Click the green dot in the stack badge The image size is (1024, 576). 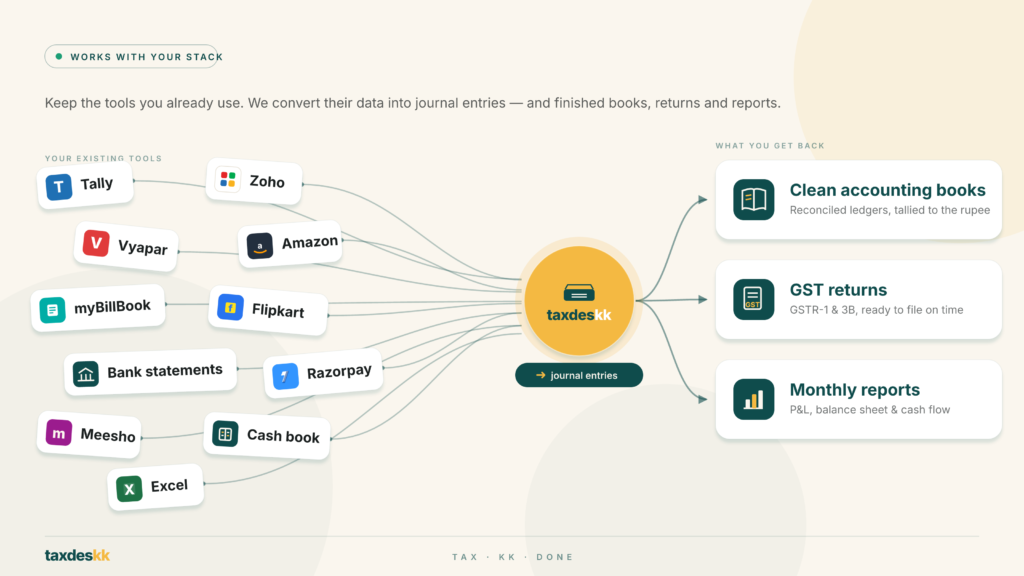coord(59,57)
